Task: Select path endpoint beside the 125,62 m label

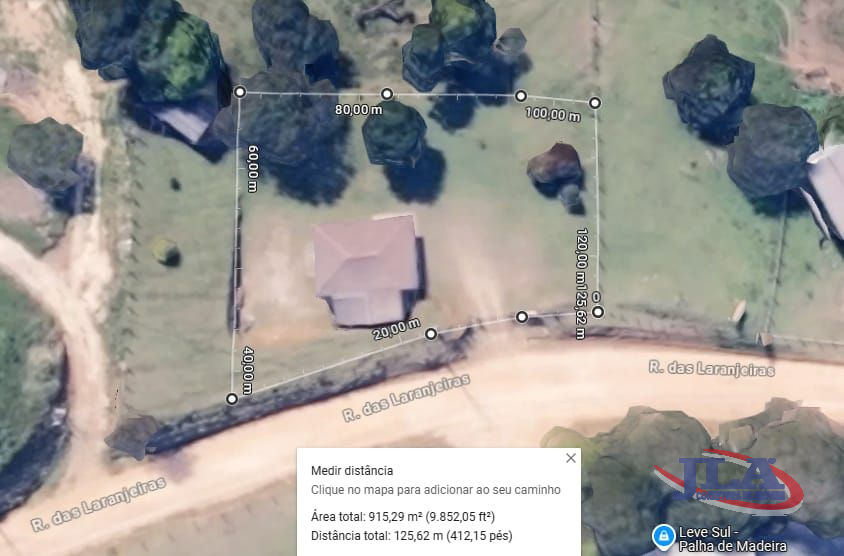Action: tap(598, 312)
